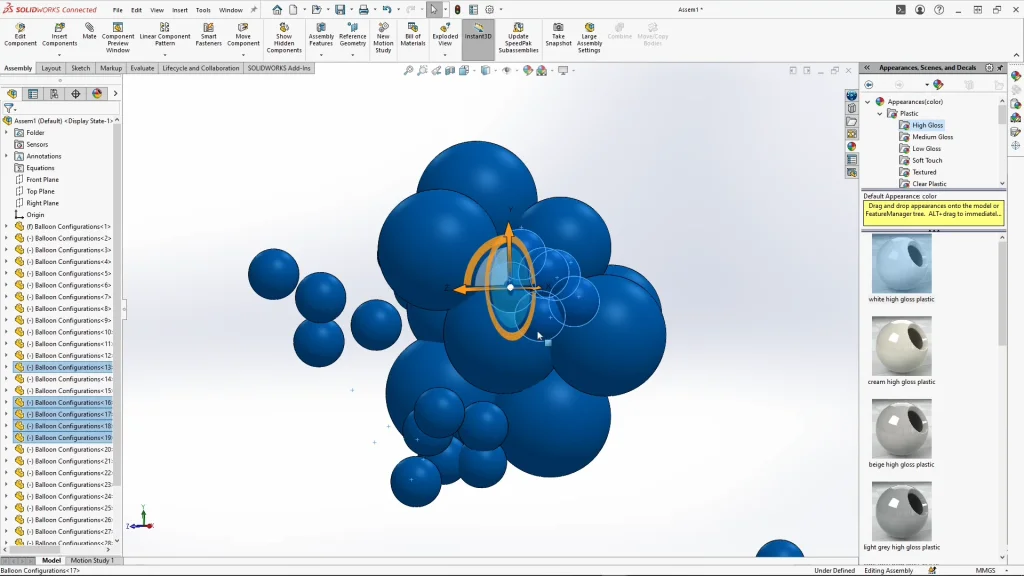The image size is (1024, 576).
Task: Open Component Preview Window
Action: click(x=118, y=38)
